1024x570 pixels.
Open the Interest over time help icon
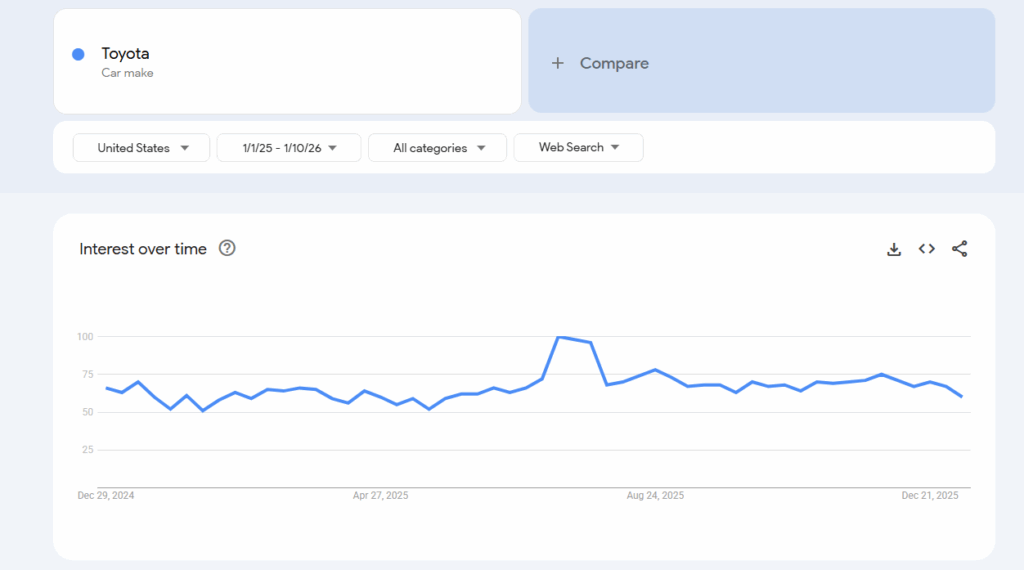pyautogui.click(x=227, y=248)
